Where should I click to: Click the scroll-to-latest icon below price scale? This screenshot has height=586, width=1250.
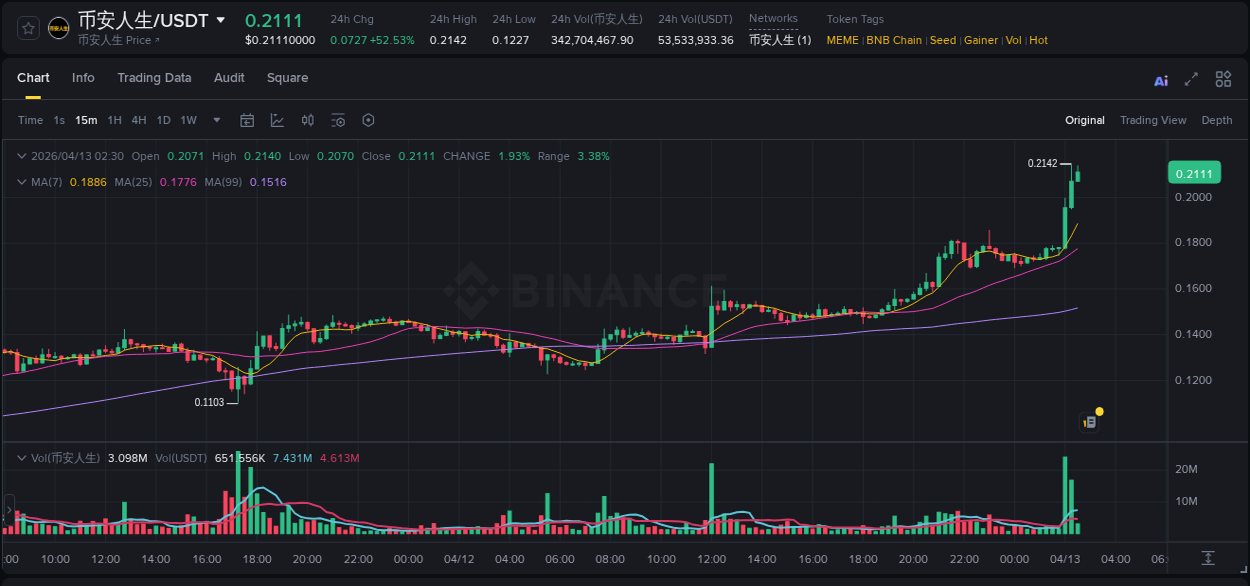point(1207,560)
